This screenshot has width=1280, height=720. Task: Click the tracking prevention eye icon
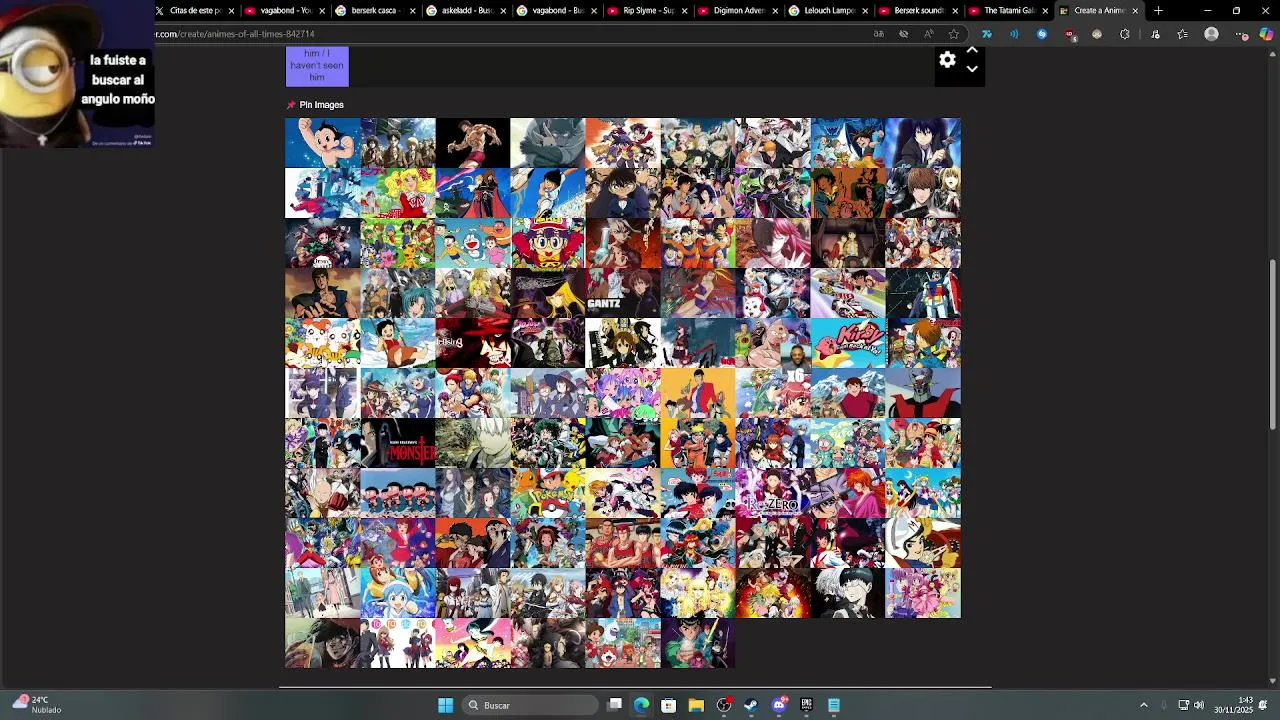(x=904, y=34)
